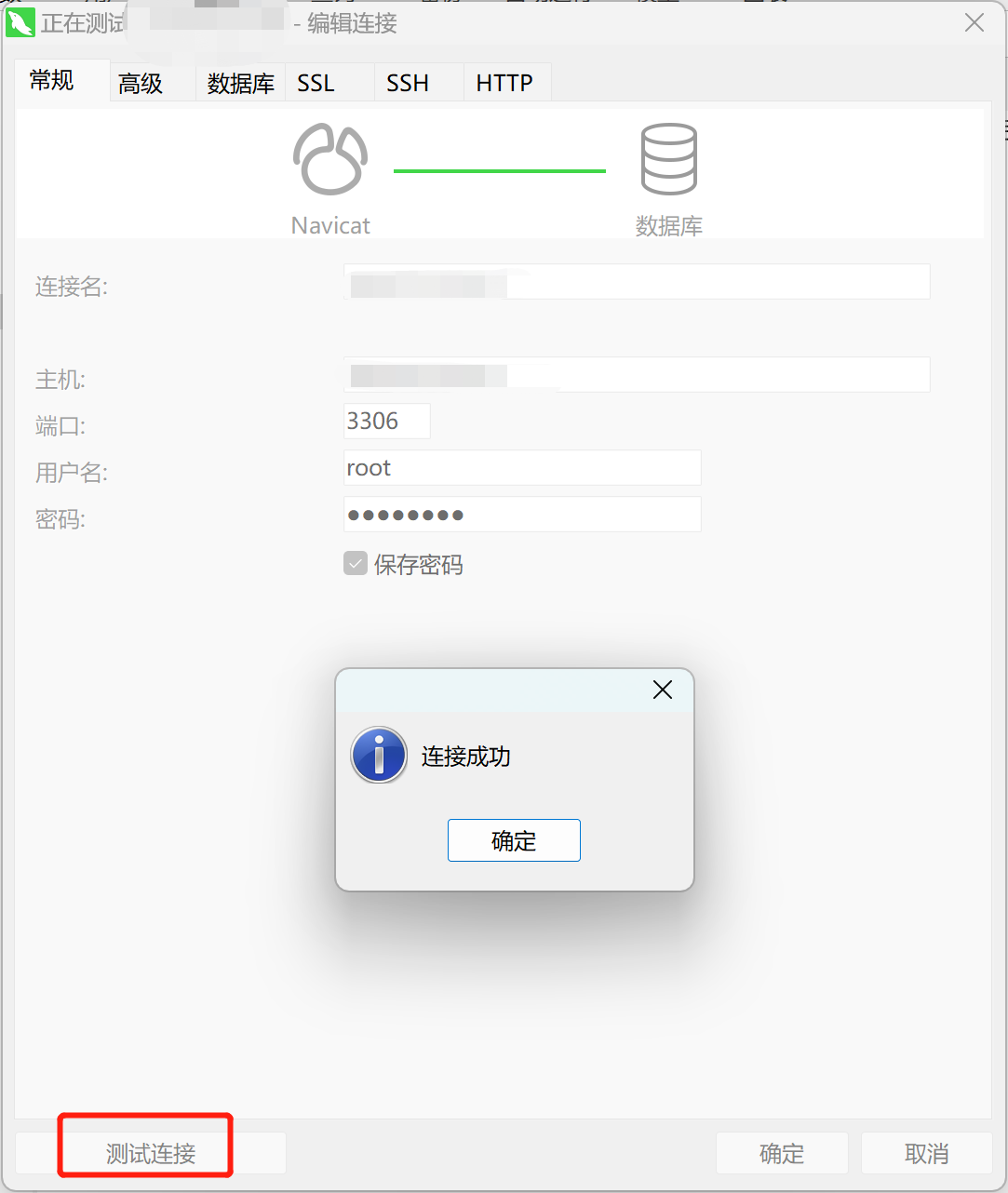Confirm the 连接成功 dialog with 确定
Viewport: 1008px width, 1193px height.
click(x=514, y=840)
